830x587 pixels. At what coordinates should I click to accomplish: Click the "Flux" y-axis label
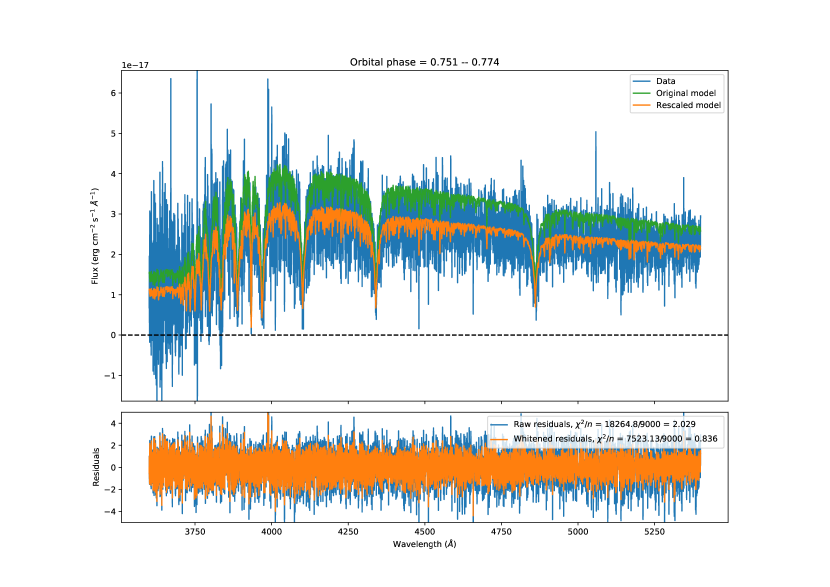click(x=95, y=236)
